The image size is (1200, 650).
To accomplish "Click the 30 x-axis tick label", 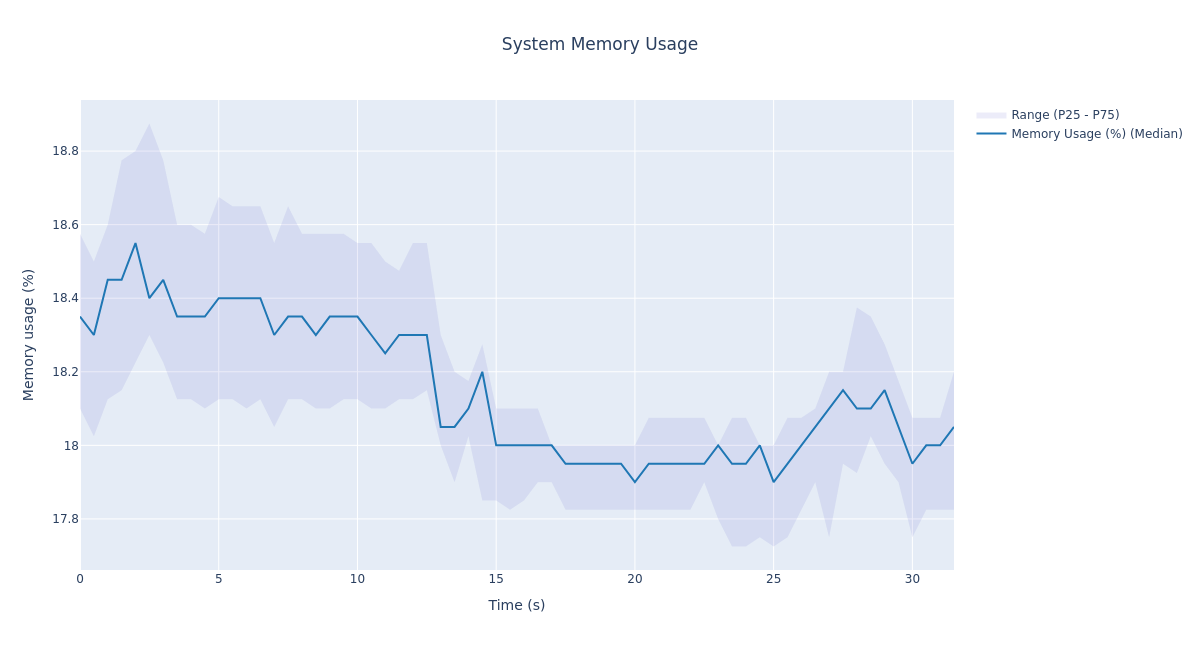I will point(912,579).
